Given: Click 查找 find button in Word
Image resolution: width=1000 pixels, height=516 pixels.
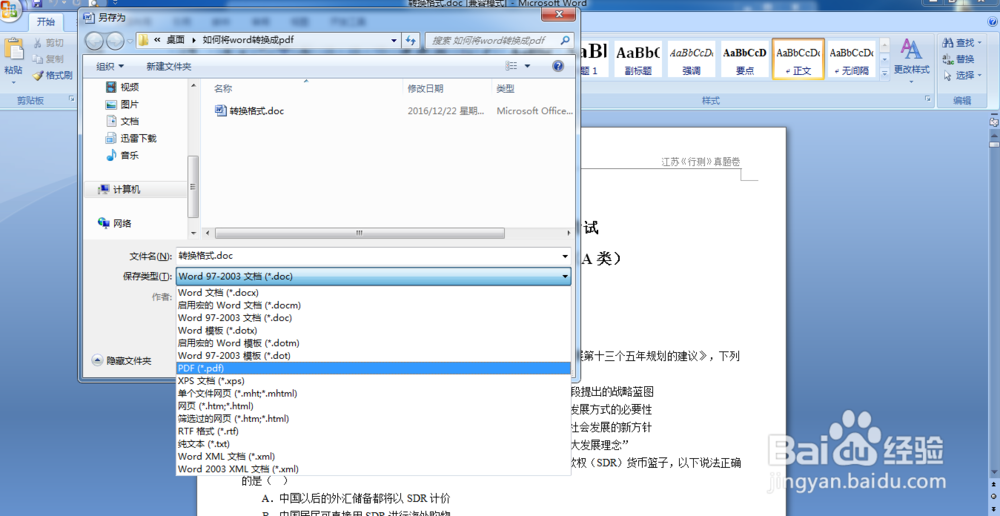Looking at the screenshot, I should [x=962, y=43].
